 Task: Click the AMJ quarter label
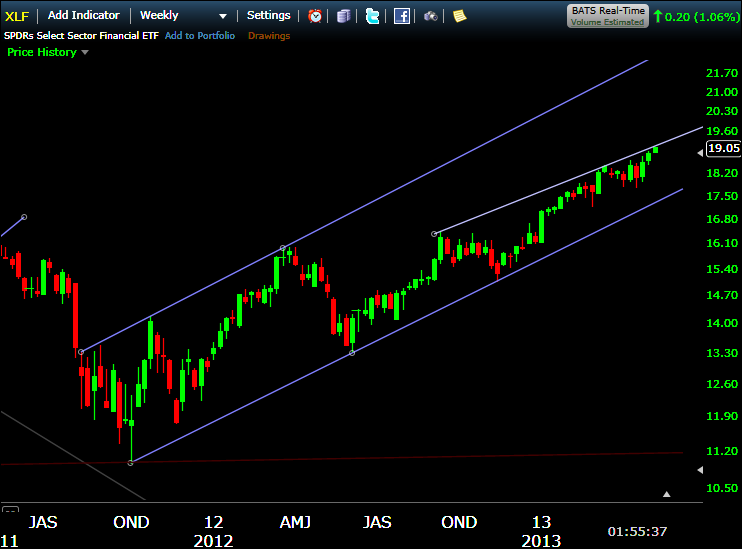pos(295,522)
